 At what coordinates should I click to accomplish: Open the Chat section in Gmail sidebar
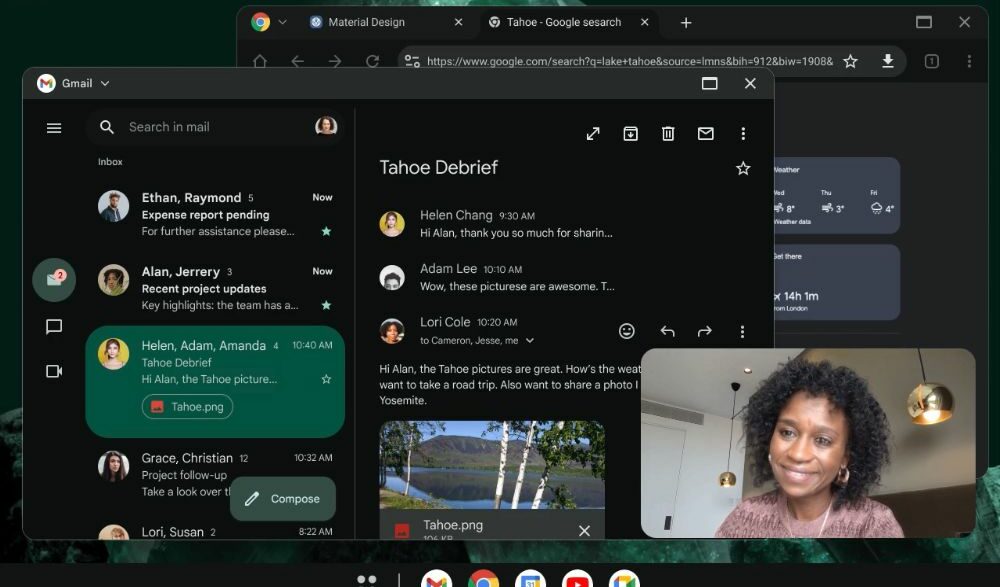(54, 327)
